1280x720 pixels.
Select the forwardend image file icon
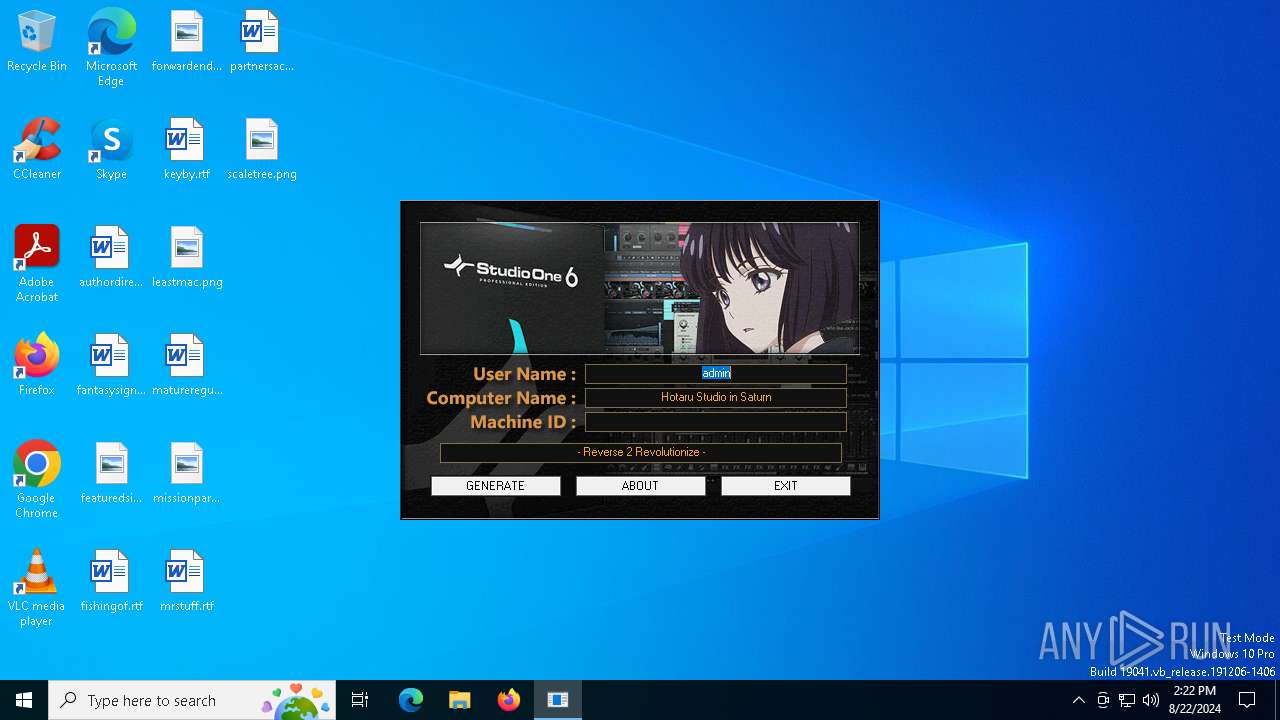point(187,42)
